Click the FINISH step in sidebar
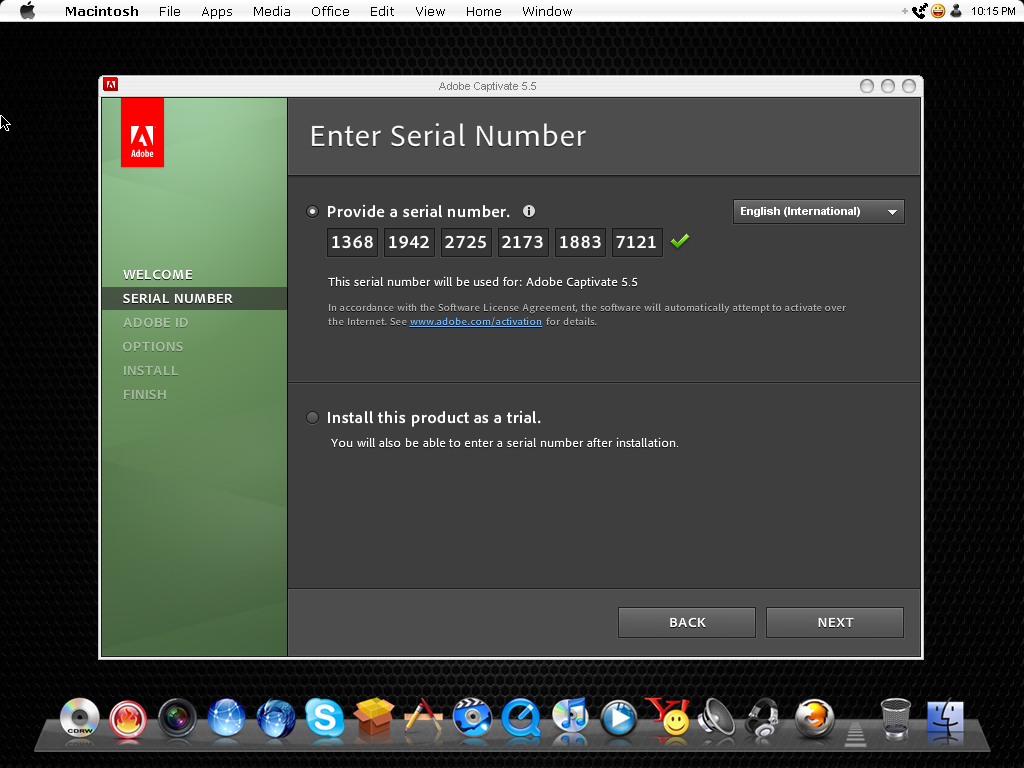Viewport: 1024px width, 768px height. click(x=145, y=394)
